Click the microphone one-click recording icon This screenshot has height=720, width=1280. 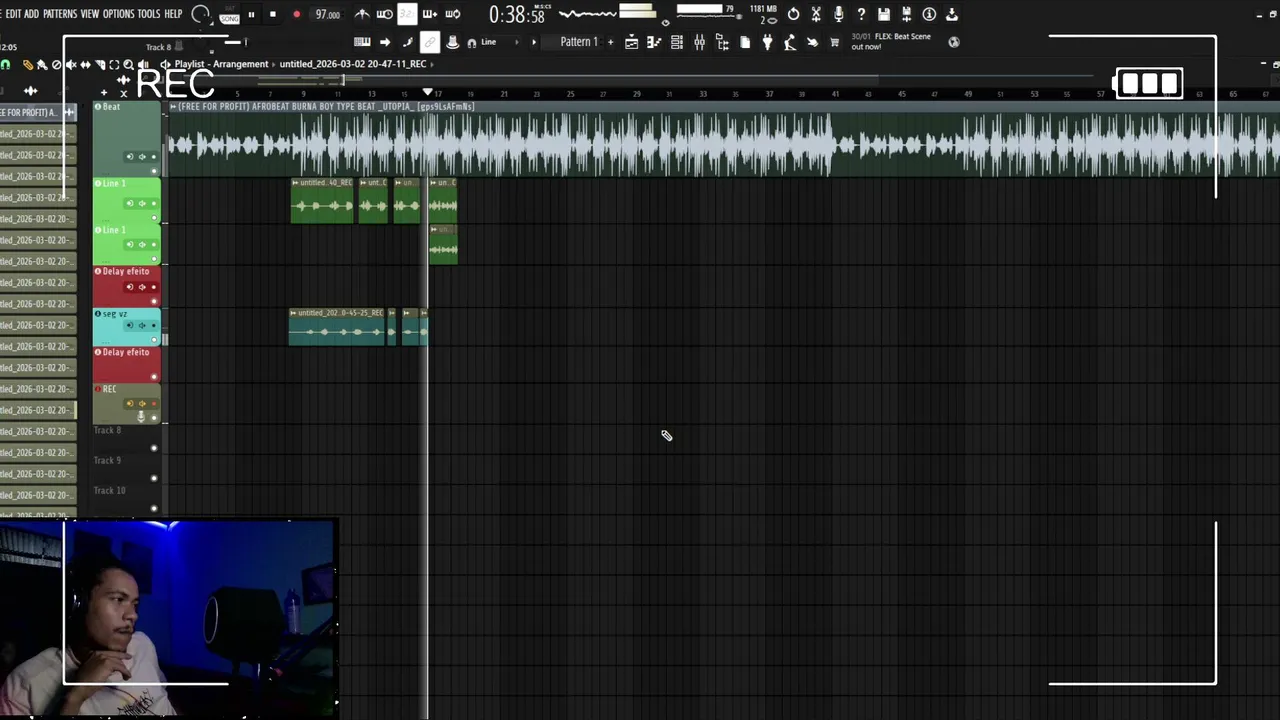(x=839, y=14)
